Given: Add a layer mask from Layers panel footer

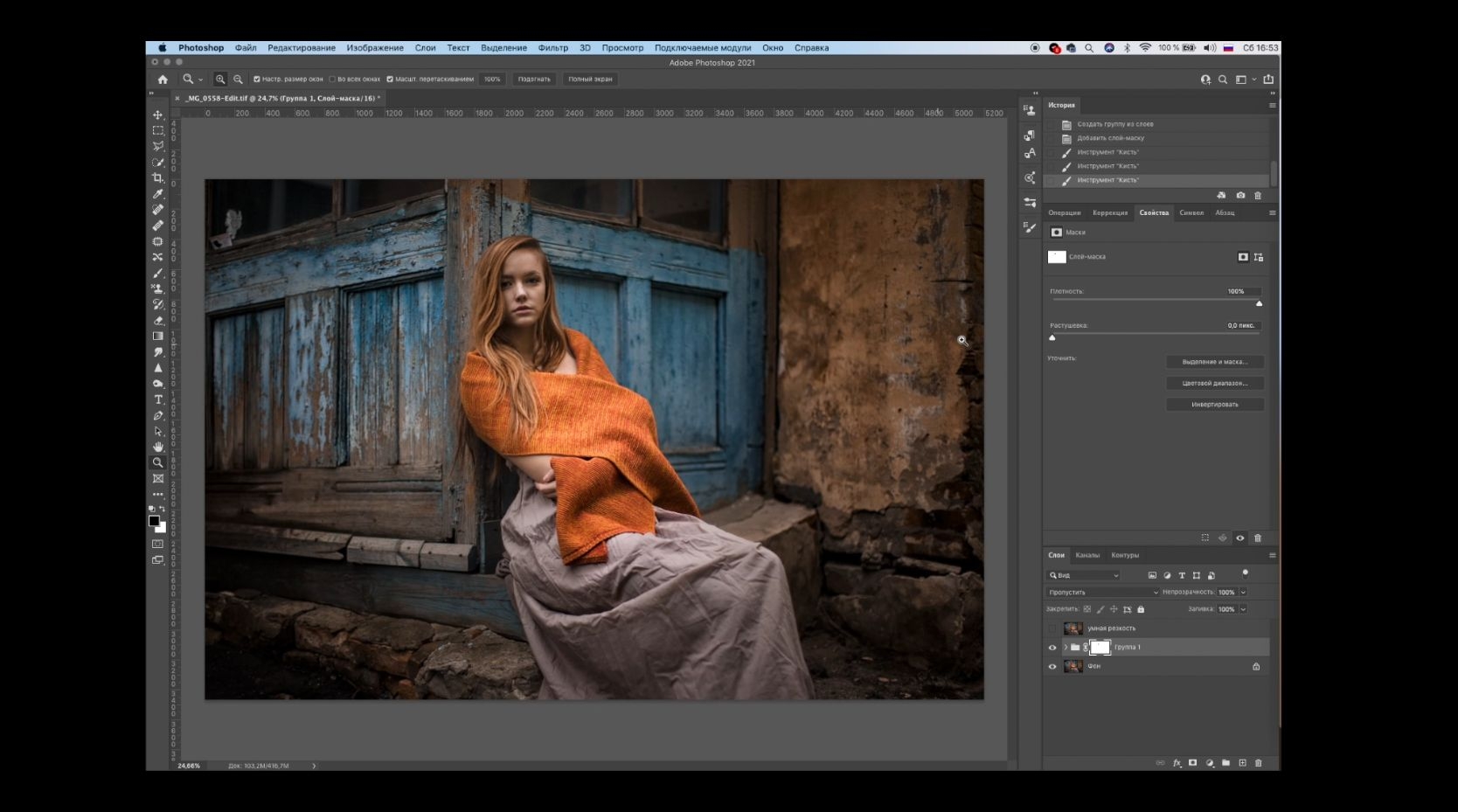Looking at the screenshot, I should click(x=1192, y=763).
